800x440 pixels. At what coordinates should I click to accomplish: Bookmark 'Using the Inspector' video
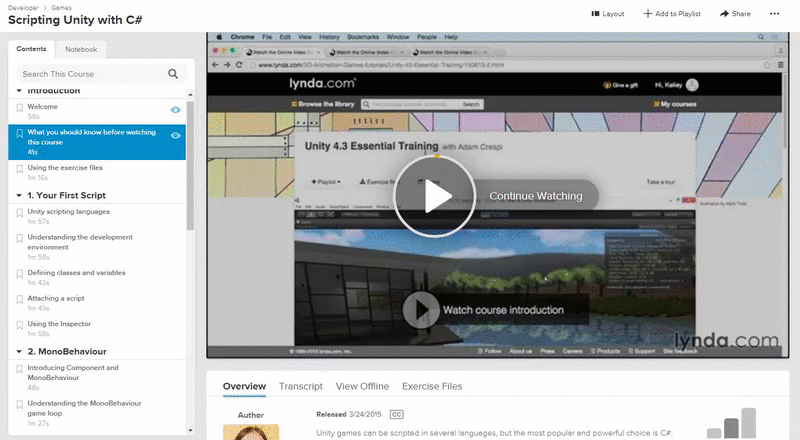pos(19,325)
